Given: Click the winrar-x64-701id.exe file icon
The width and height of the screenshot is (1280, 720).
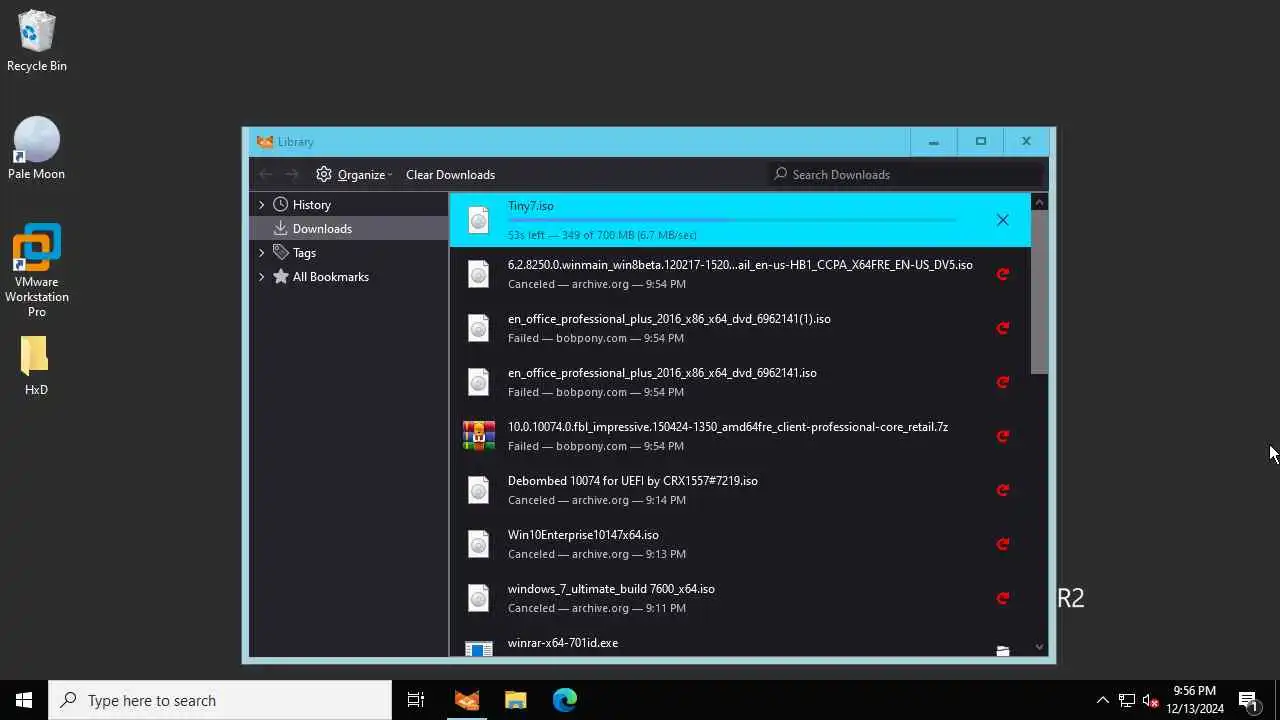Looking at the screenshot, I should [x=479, y=648].
